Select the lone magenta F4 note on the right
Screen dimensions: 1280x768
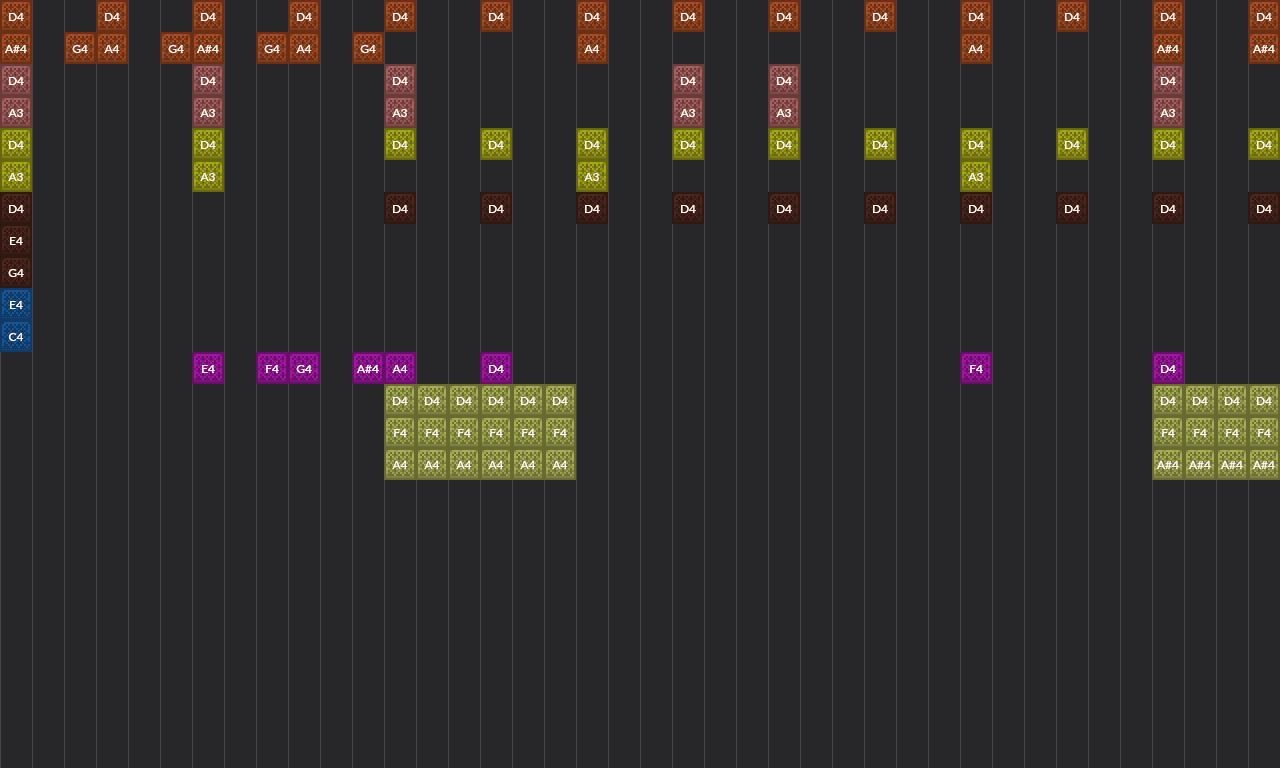pyautogui.click(x=976, y=368)
